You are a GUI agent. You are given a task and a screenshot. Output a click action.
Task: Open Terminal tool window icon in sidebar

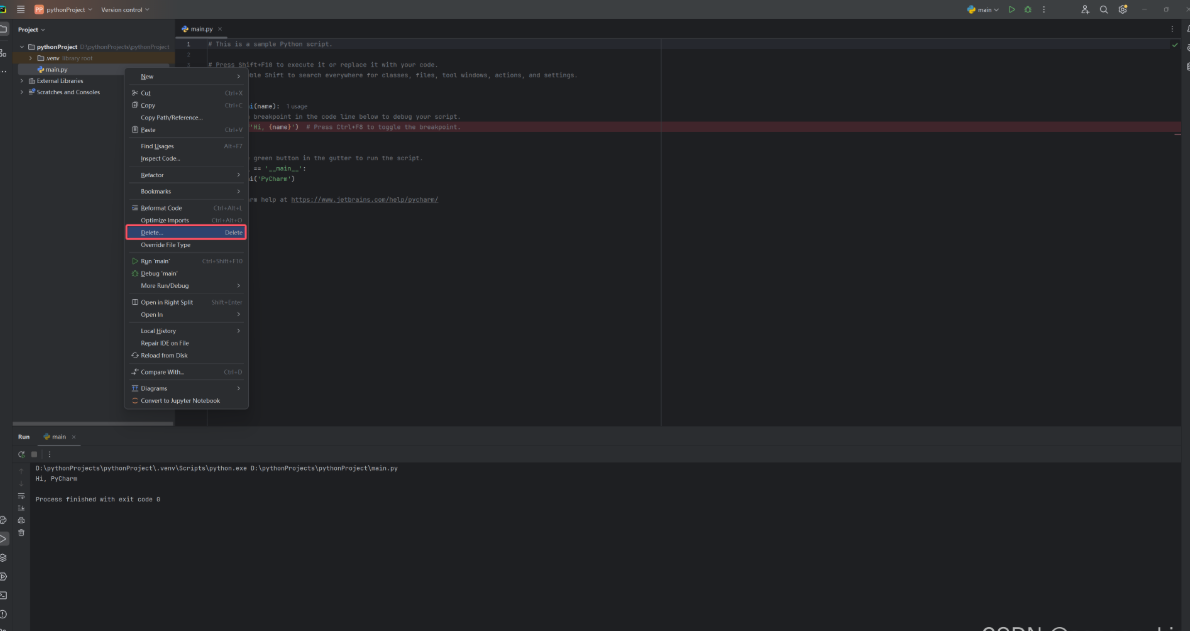tap(5, 595)
